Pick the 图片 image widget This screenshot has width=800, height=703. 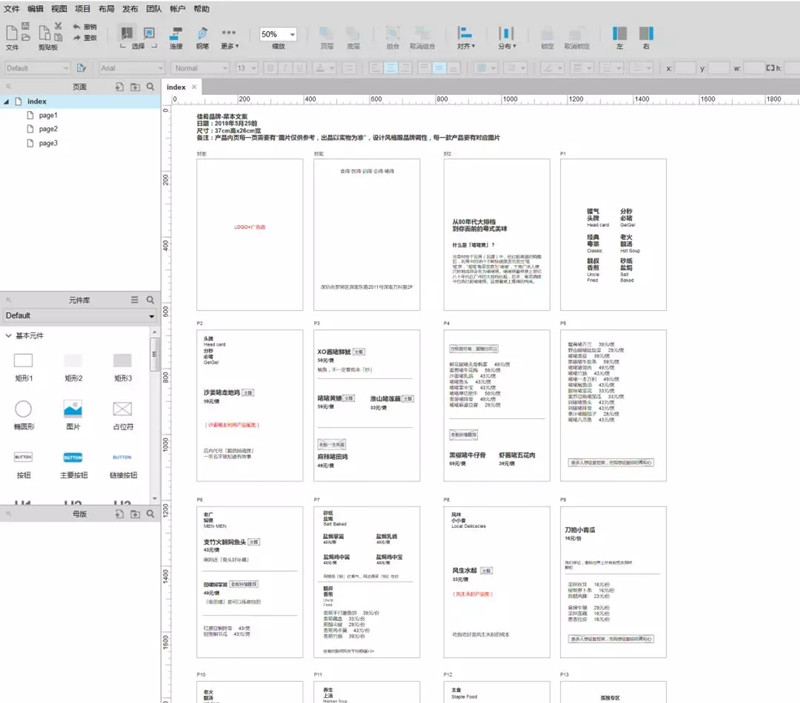click(72, 409)
